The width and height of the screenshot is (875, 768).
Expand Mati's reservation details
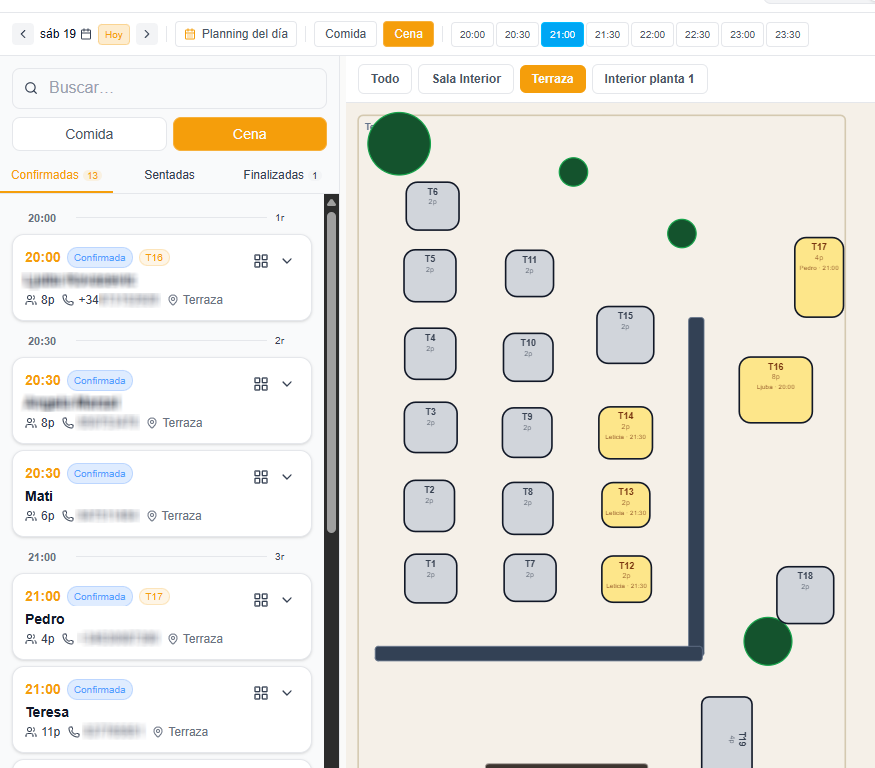(x=287, y=477)
